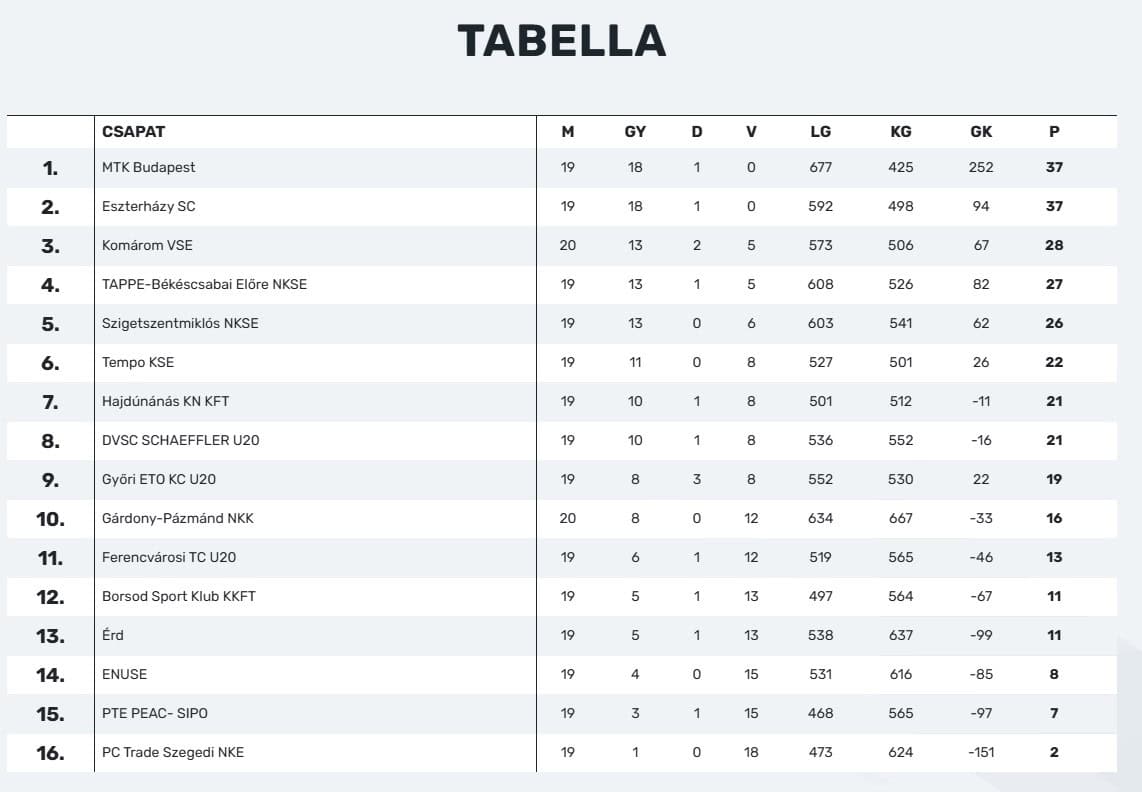Click the Érd team name
The width and height of the screenshot is (1142, 792).
coord(113,635)
